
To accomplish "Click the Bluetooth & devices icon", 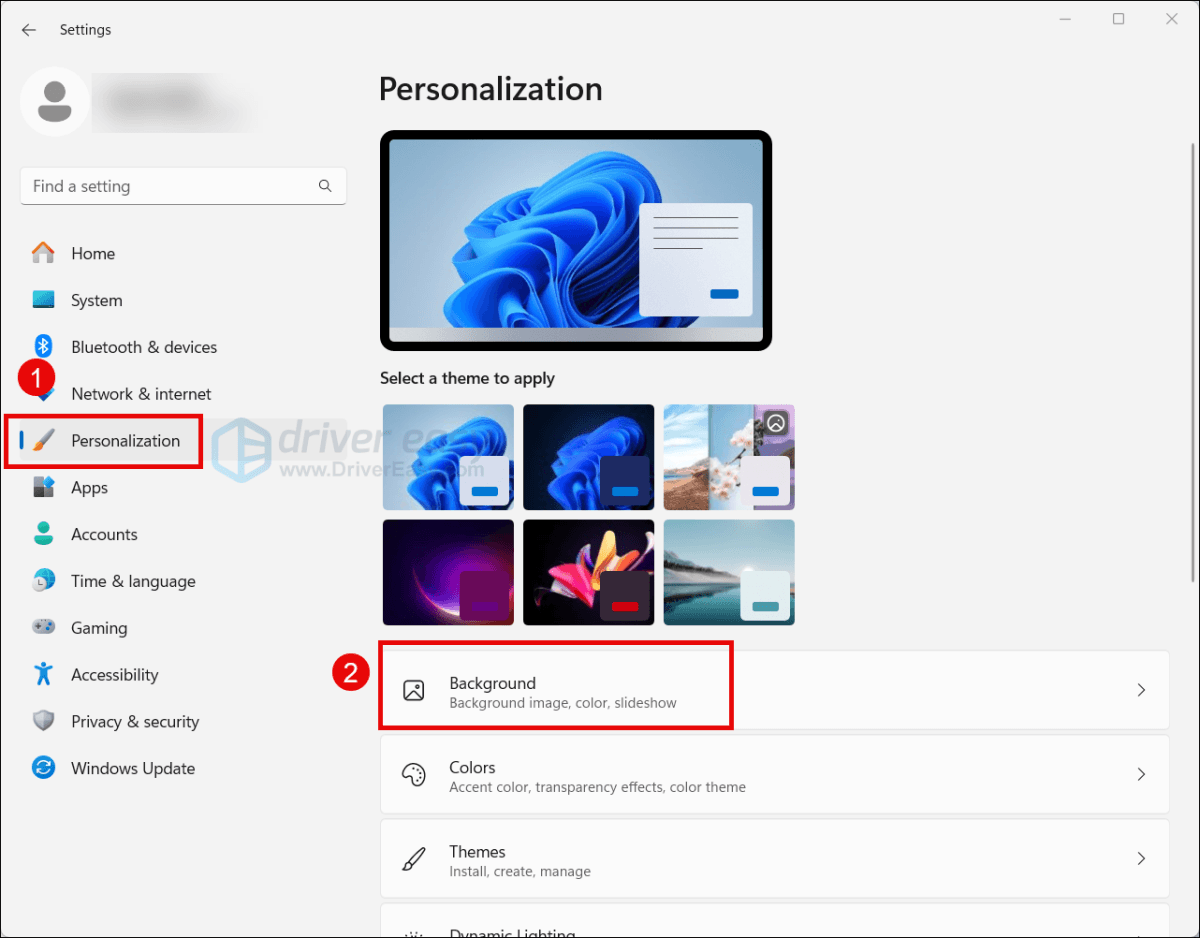I will click(x=43, y=347).
